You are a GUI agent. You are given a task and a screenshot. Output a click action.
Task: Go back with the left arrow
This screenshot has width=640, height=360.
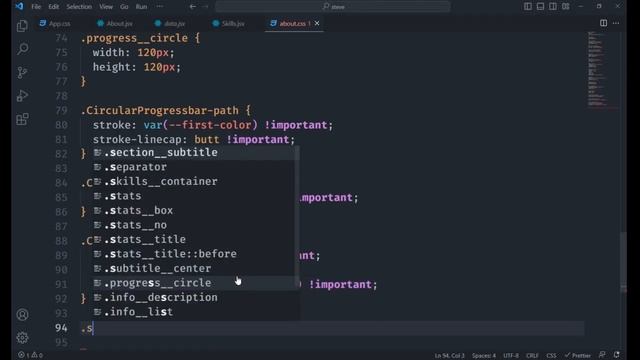(193, 7)
